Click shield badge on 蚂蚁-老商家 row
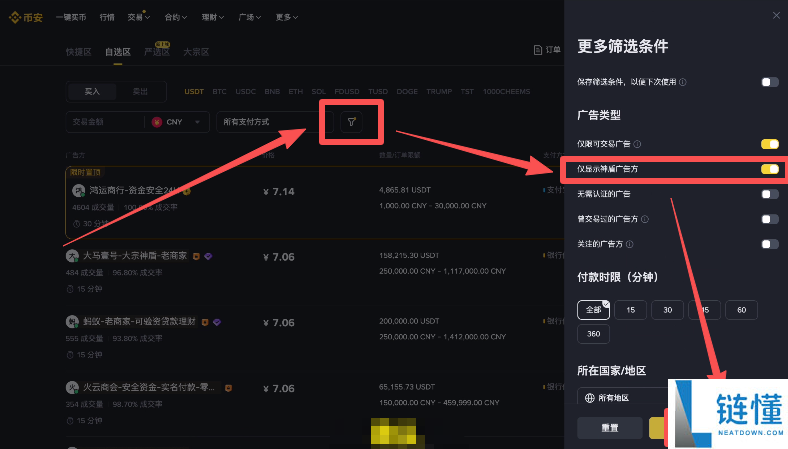Viewport: 788px width, 449px height. click(x=205, y=322)
